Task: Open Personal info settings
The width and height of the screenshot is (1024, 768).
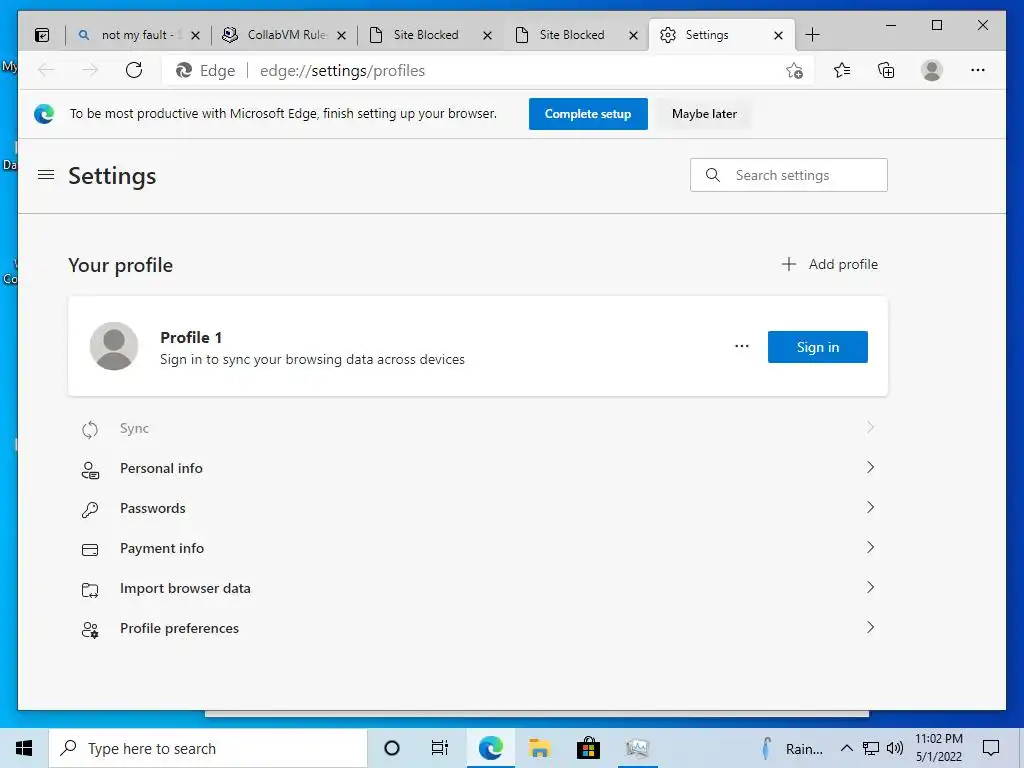Action: coord(477,468)
